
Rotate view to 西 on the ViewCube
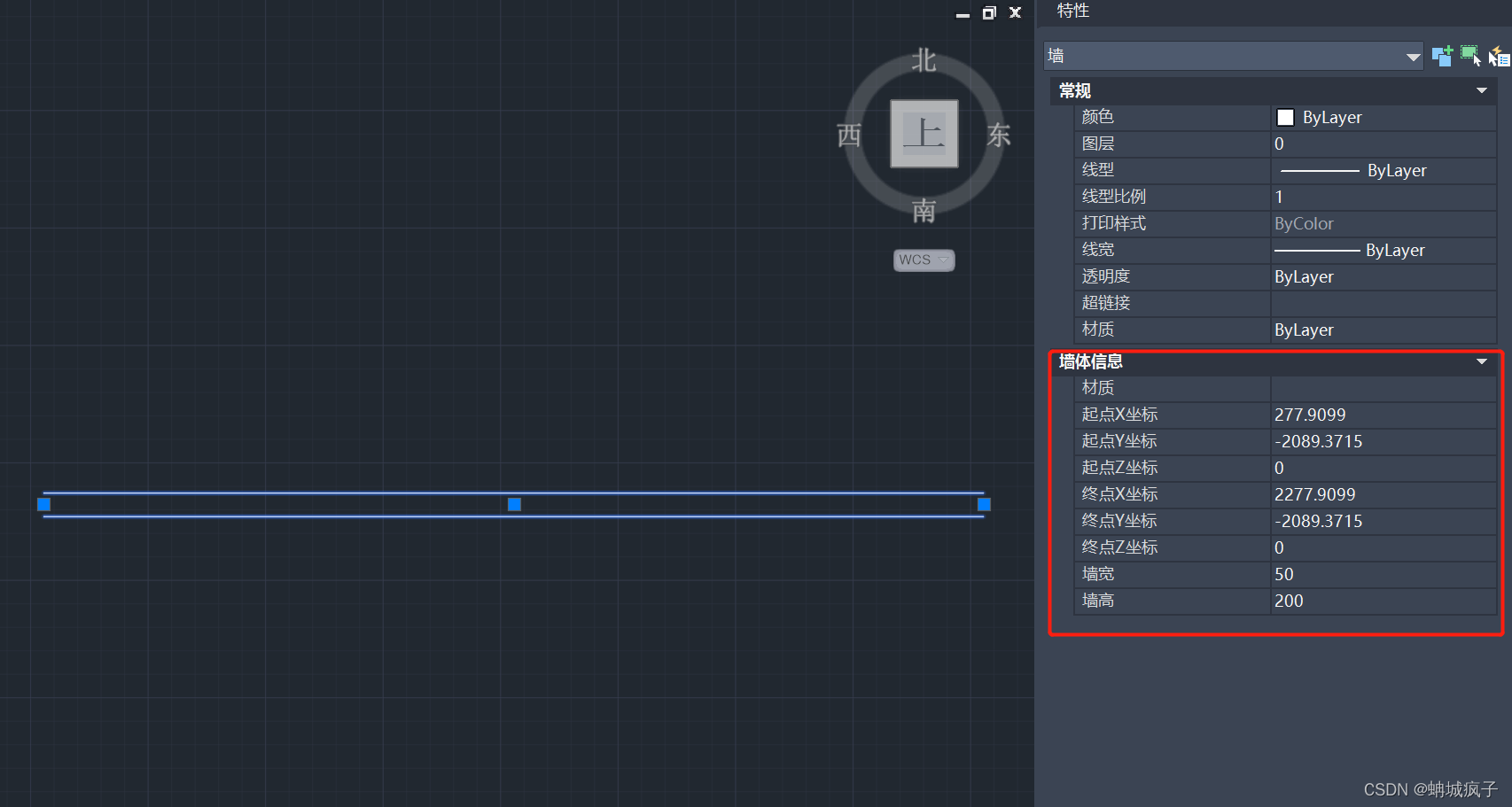(x=849, y=135)
